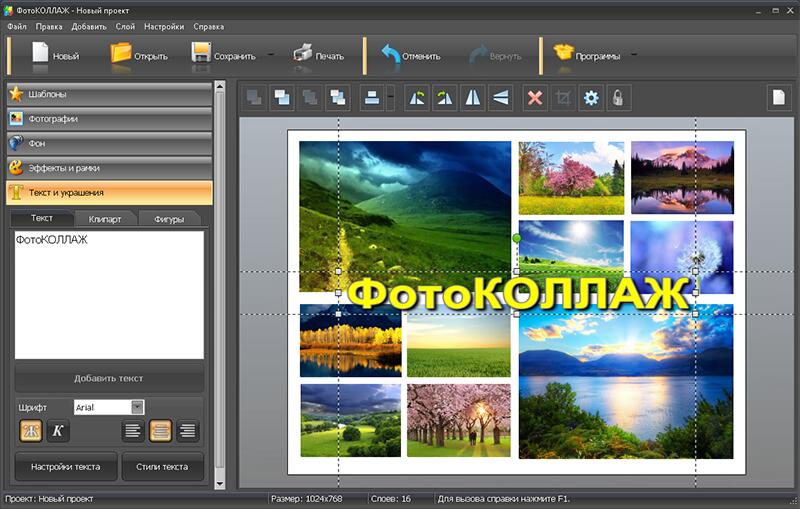Open the Слой menu
800x509 pixels.
[x=125, y=26]
